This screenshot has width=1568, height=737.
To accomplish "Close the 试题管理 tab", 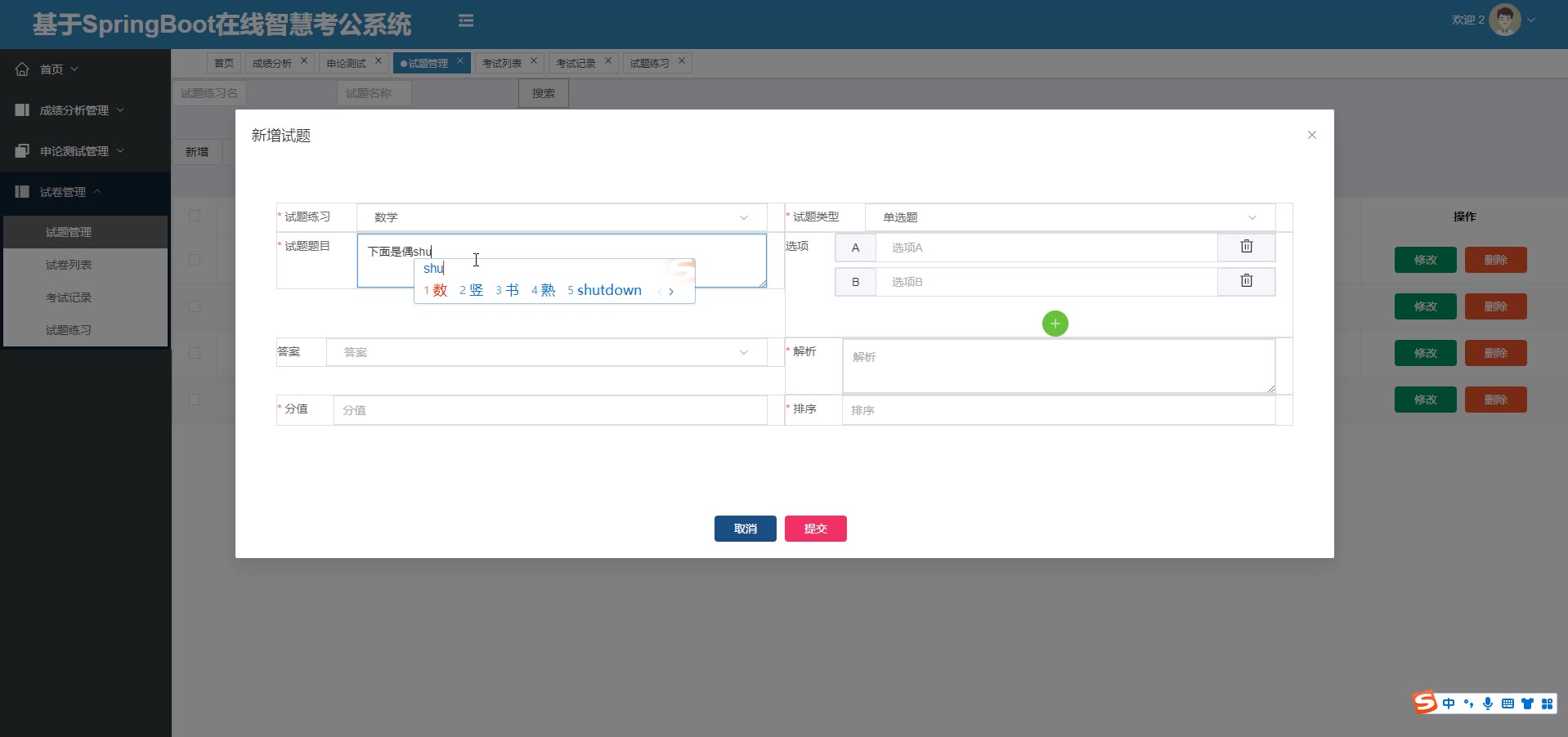I will pos(460,60).
